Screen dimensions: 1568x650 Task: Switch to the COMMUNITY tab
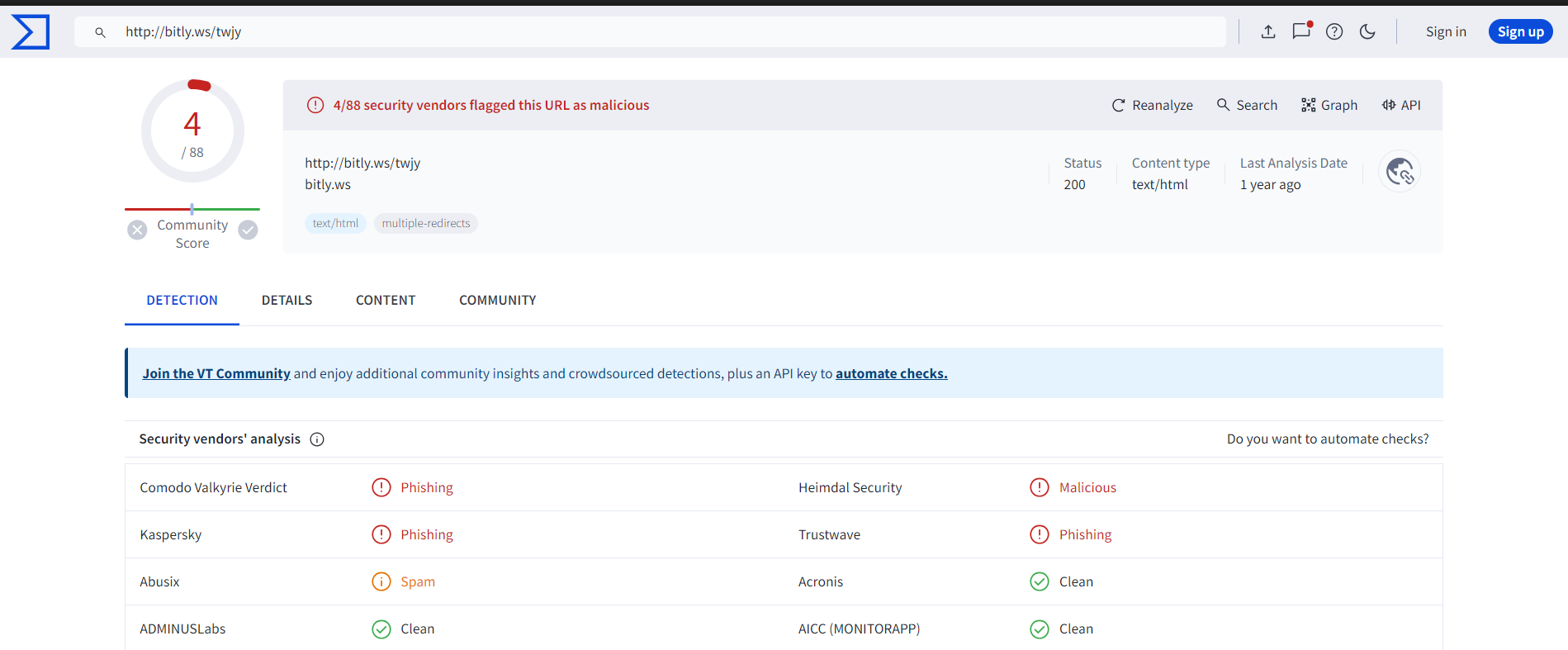click(x=498, y=301)
